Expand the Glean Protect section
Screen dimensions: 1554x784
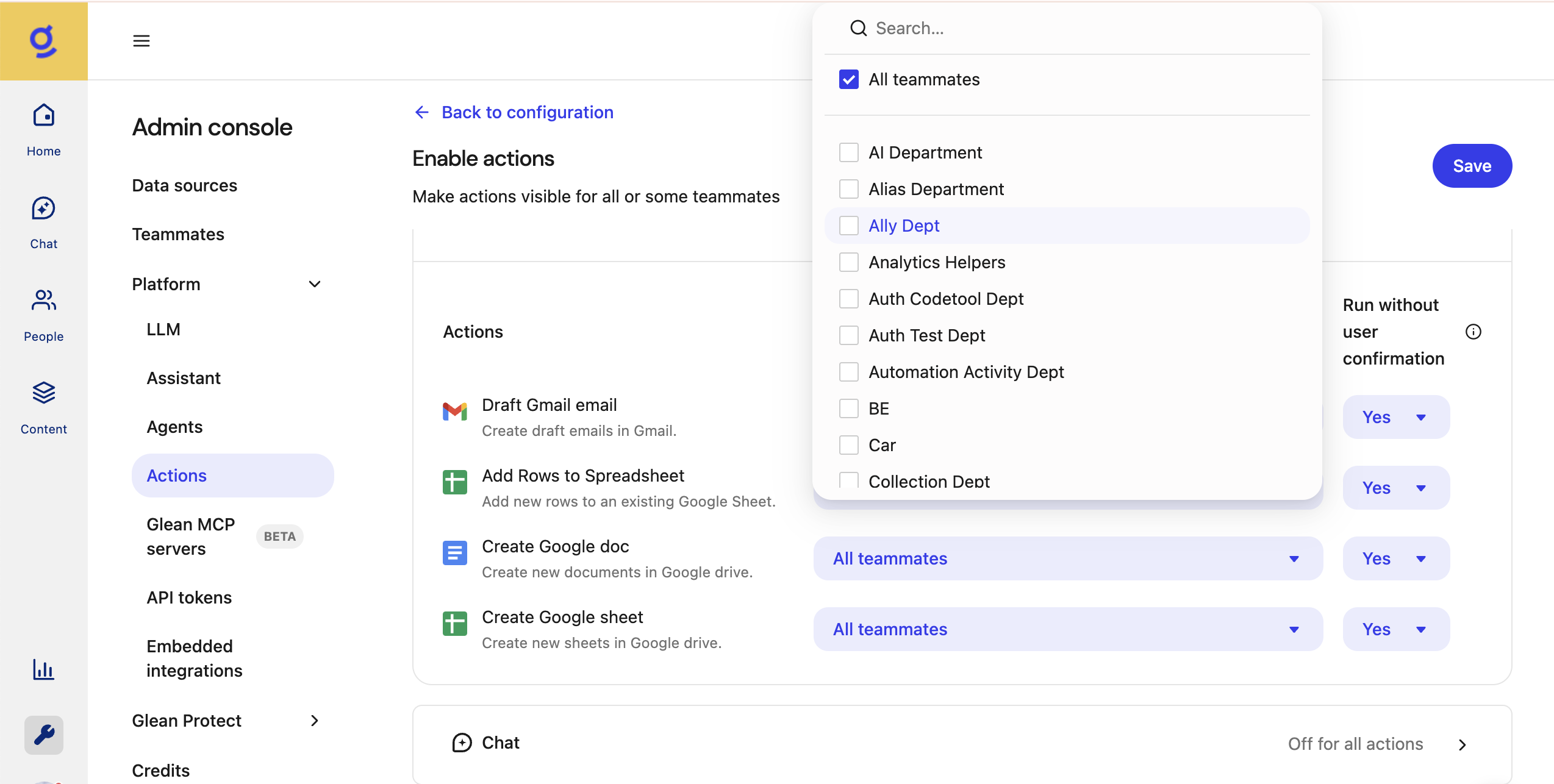tap(315, 721)
